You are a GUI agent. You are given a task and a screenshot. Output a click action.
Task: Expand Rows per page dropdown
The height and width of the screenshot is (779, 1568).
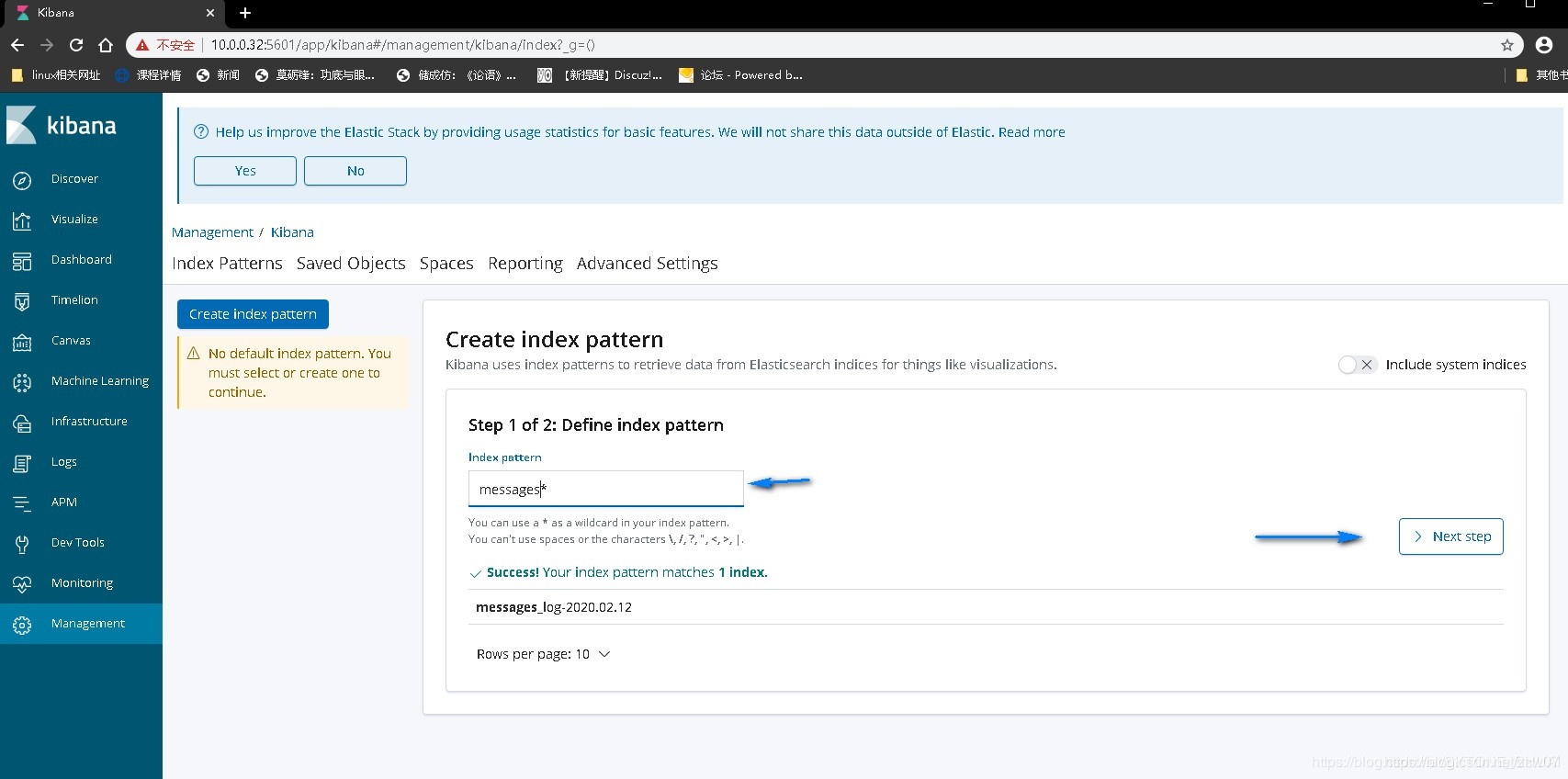coord(543,654)
